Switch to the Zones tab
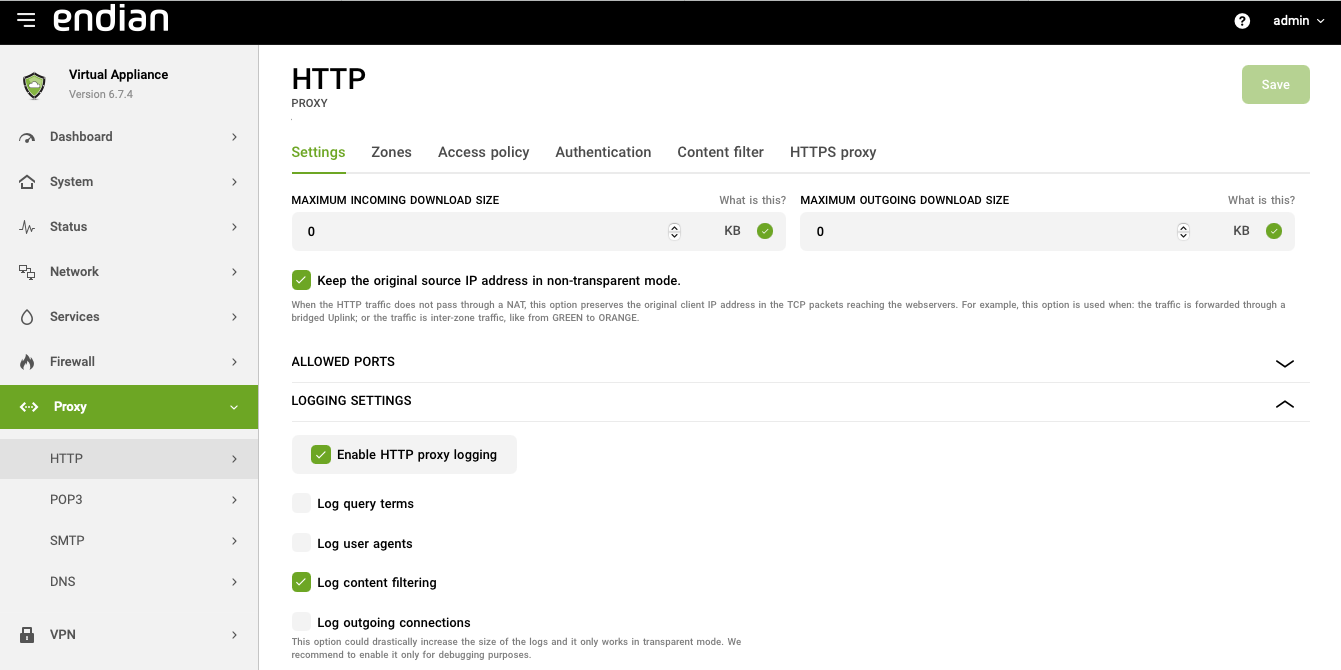This screenshot has width=1341, height=670. [x=391, y=152]
